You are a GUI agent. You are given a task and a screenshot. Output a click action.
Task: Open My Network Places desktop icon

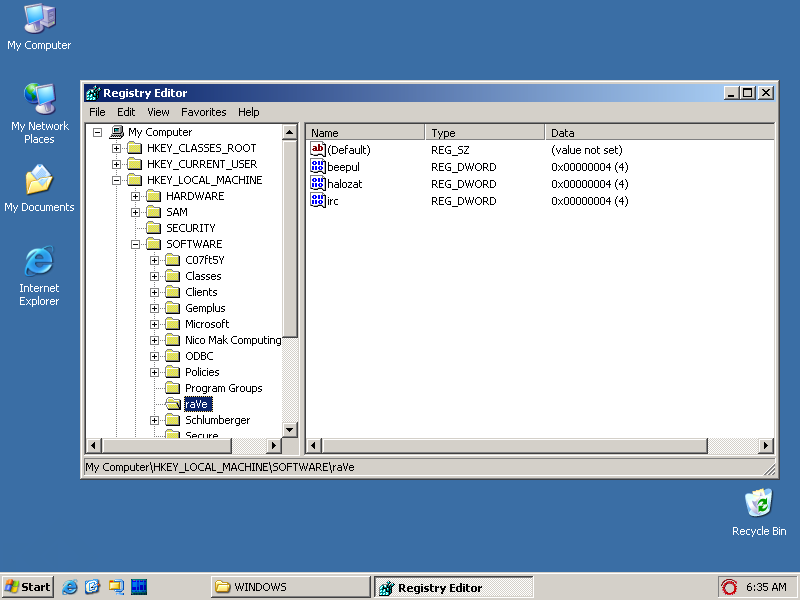[39, 113]
